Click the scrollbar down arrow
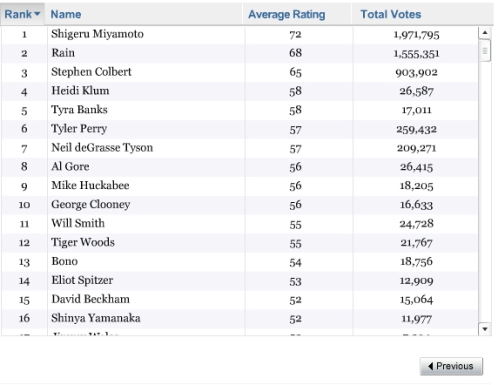Screen dimensions: 498x385 485,329
